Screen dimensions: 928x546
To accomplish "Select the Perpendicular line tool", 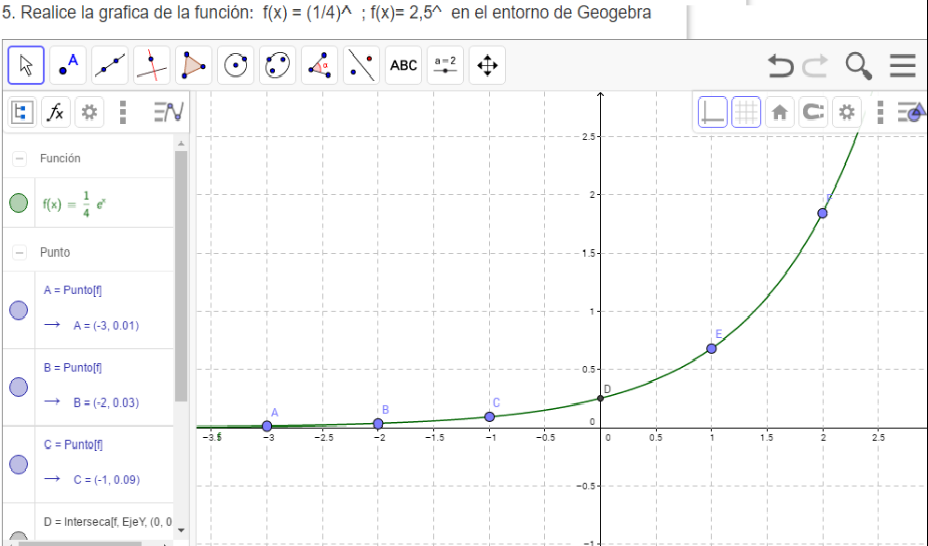I will coord(152,65).
